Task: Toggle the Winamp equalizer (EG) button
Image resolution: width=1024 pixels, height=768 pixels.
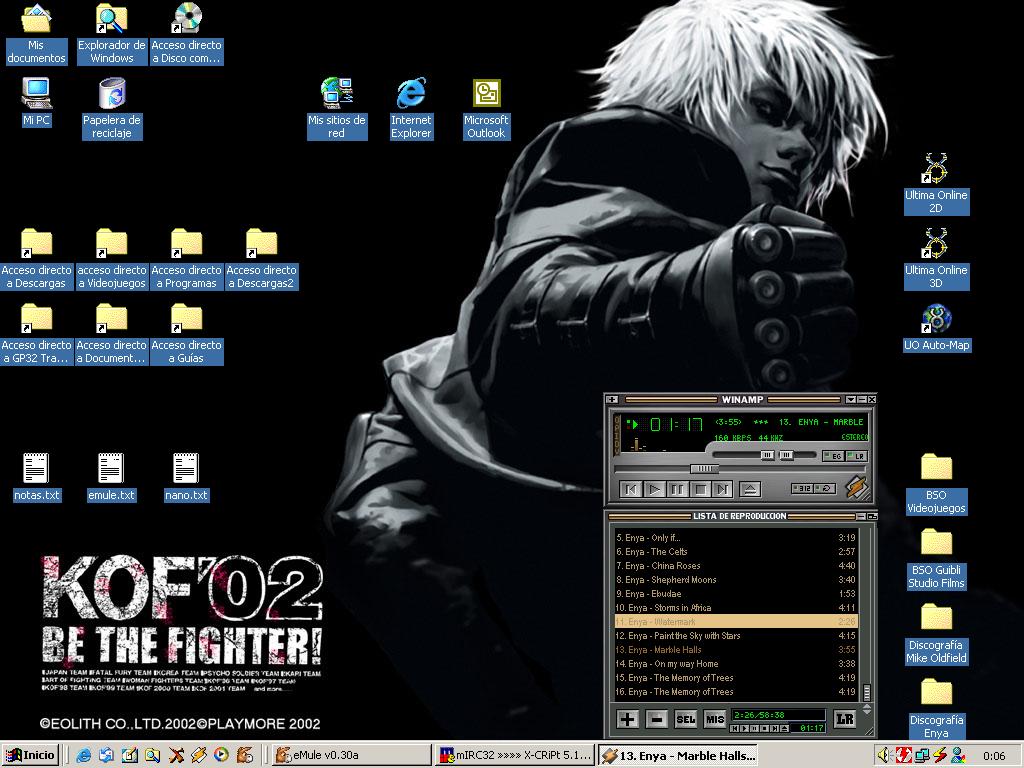Action: [x=833, y=456]
